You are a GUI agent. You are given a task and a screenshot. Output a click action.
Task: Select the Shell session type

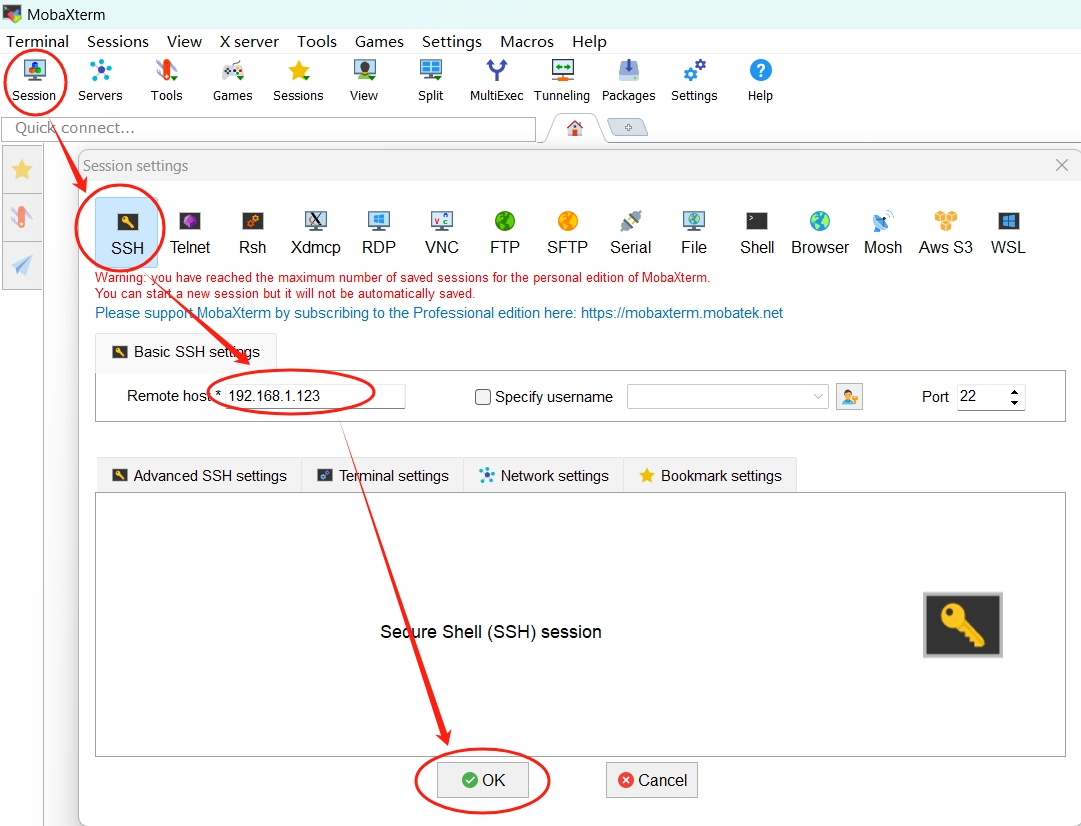757,232
